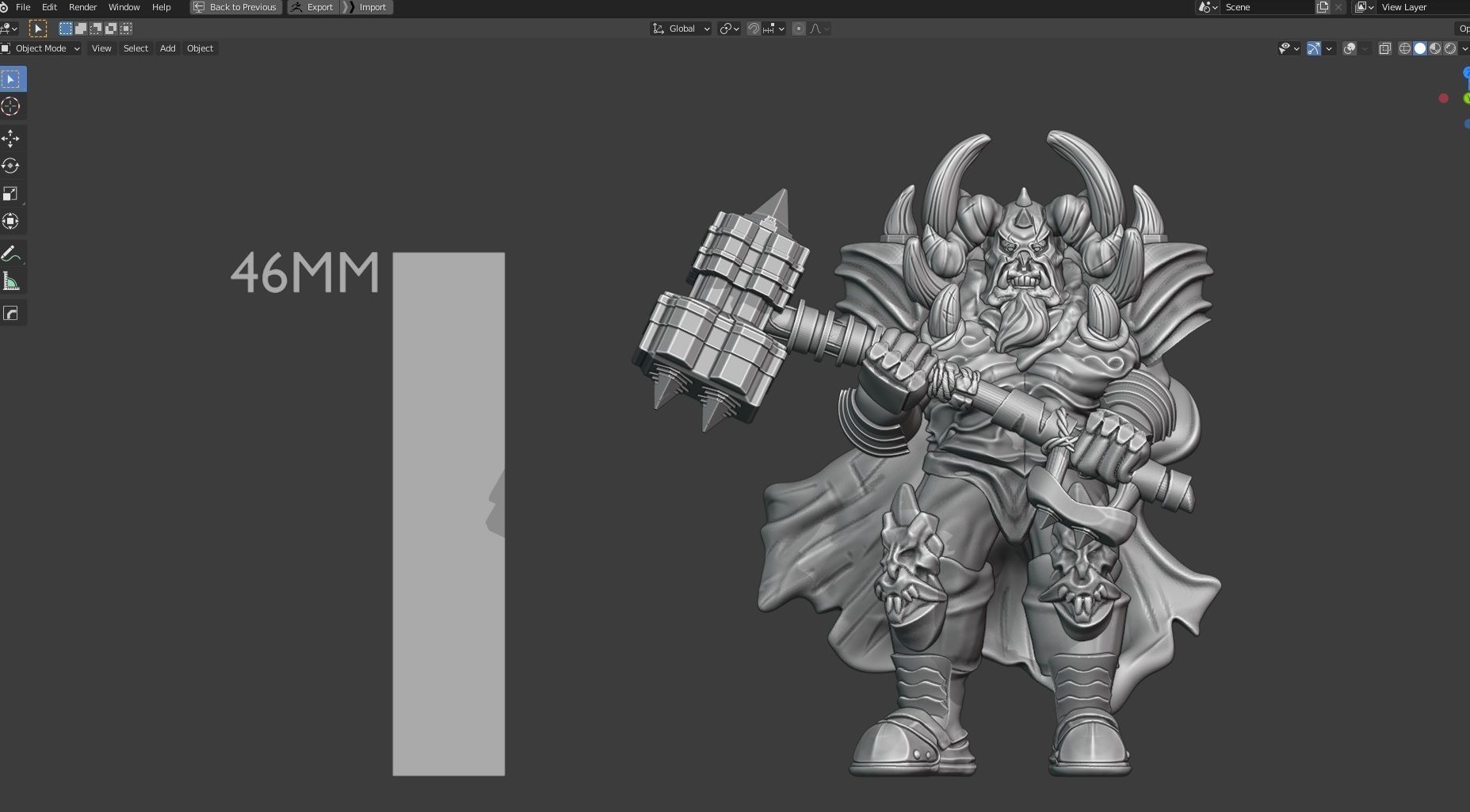
Task: Click new scene duplicate icon
Action: 1323,7
